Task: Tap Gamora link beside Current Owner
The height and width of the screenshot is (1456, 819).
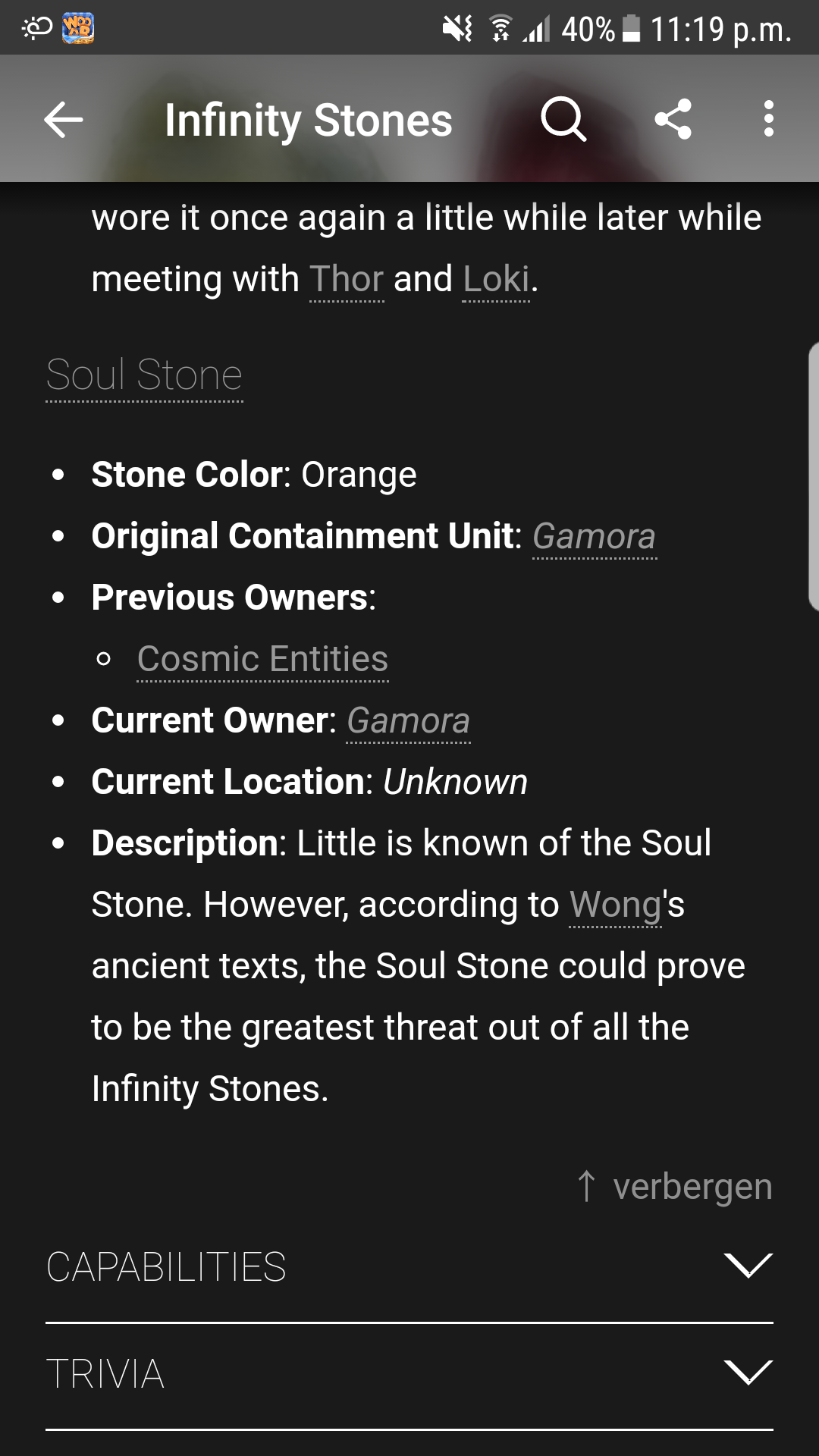Action: (x=408, y=720)
